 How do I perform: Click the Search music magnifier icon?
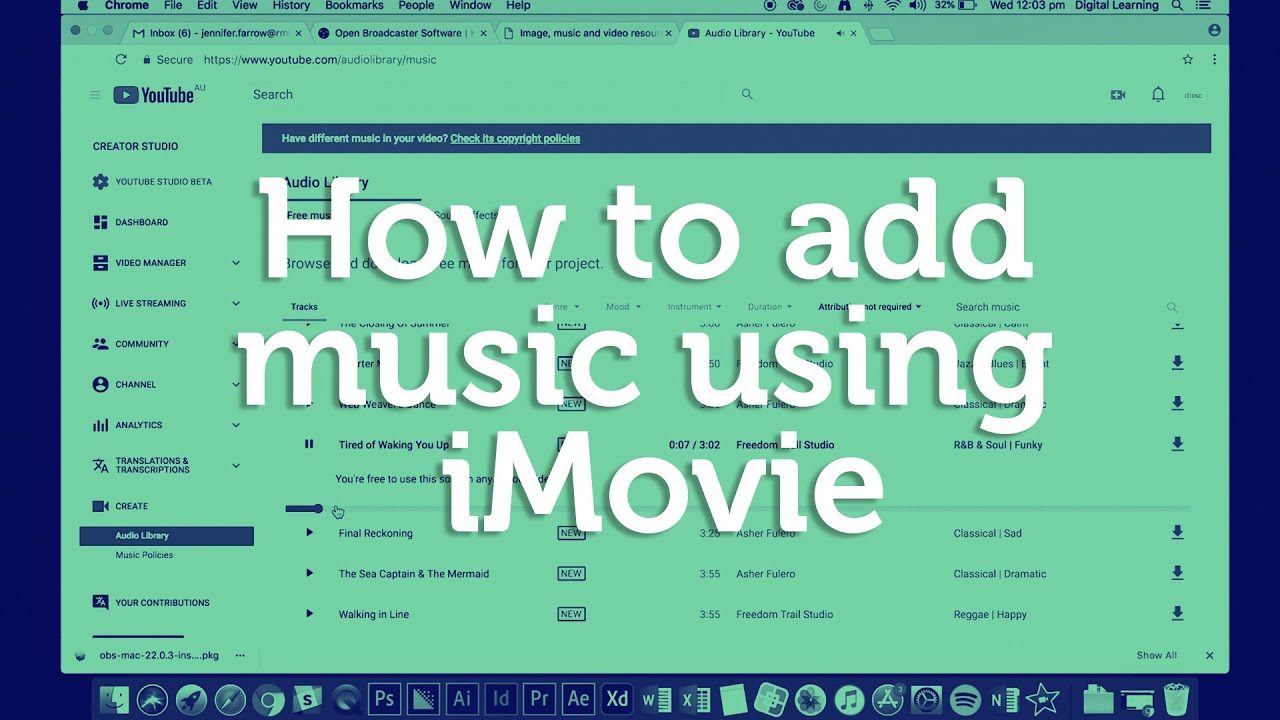tap(1172, 307)
